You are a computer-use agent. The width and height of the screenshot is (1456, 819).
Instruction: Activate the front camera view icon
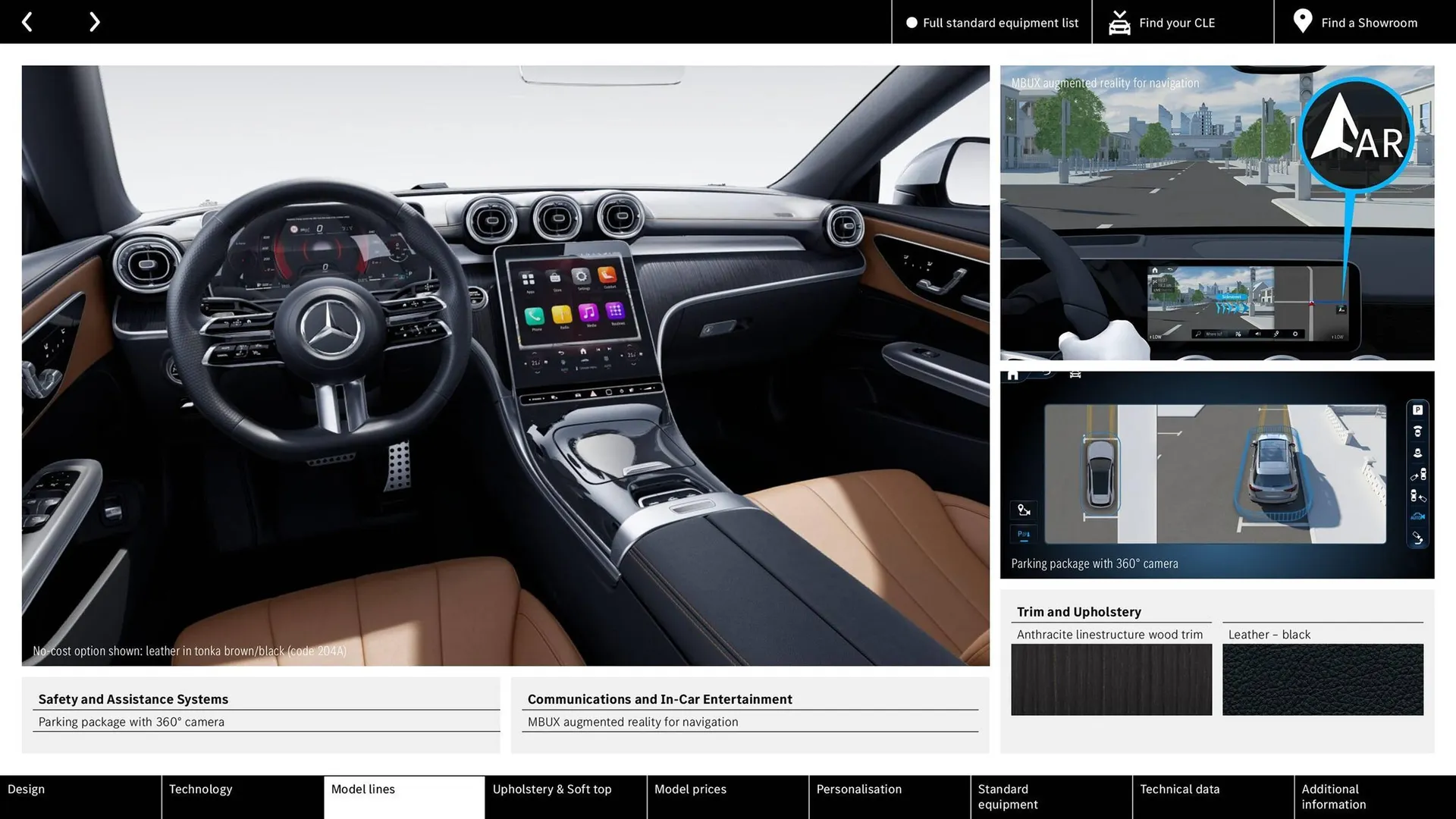(1418, 431)
